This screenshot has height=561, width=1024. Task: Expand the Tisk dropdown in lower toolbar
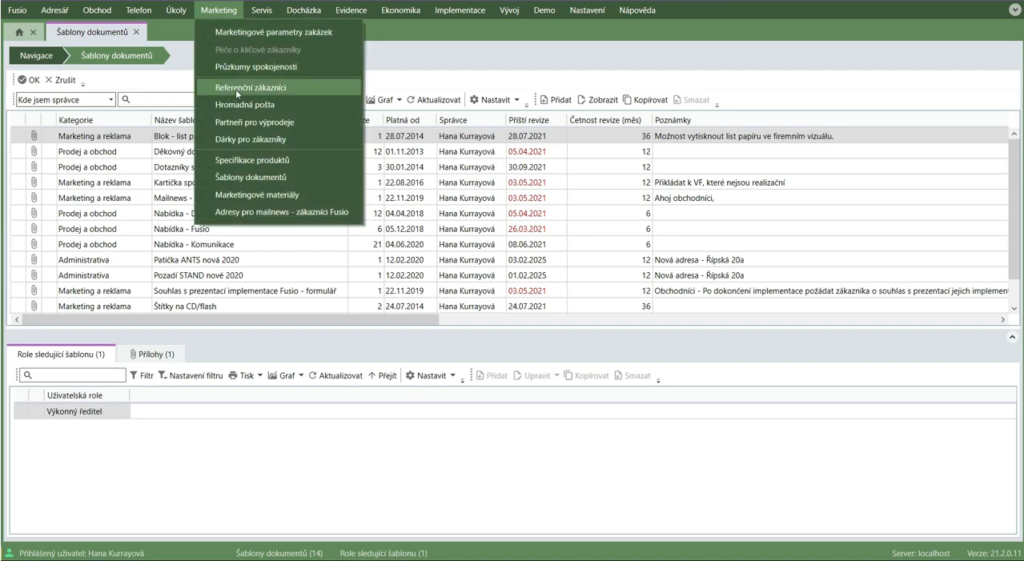point(260,376)
